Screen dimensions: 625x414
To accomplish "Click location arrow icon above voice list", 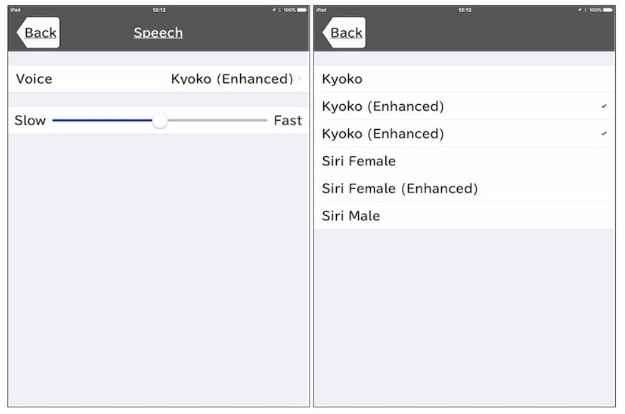I will [581, 9].
